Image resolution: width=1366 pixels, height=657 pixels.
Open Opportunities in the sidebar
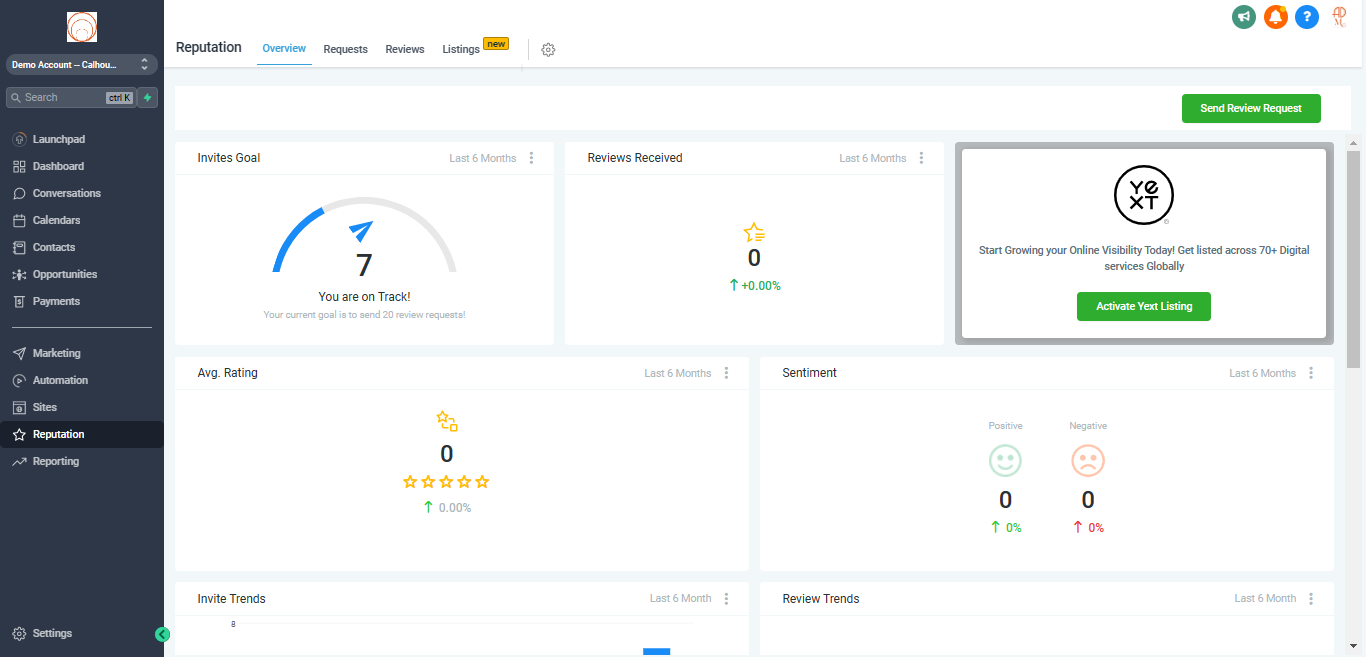(64, 274)
